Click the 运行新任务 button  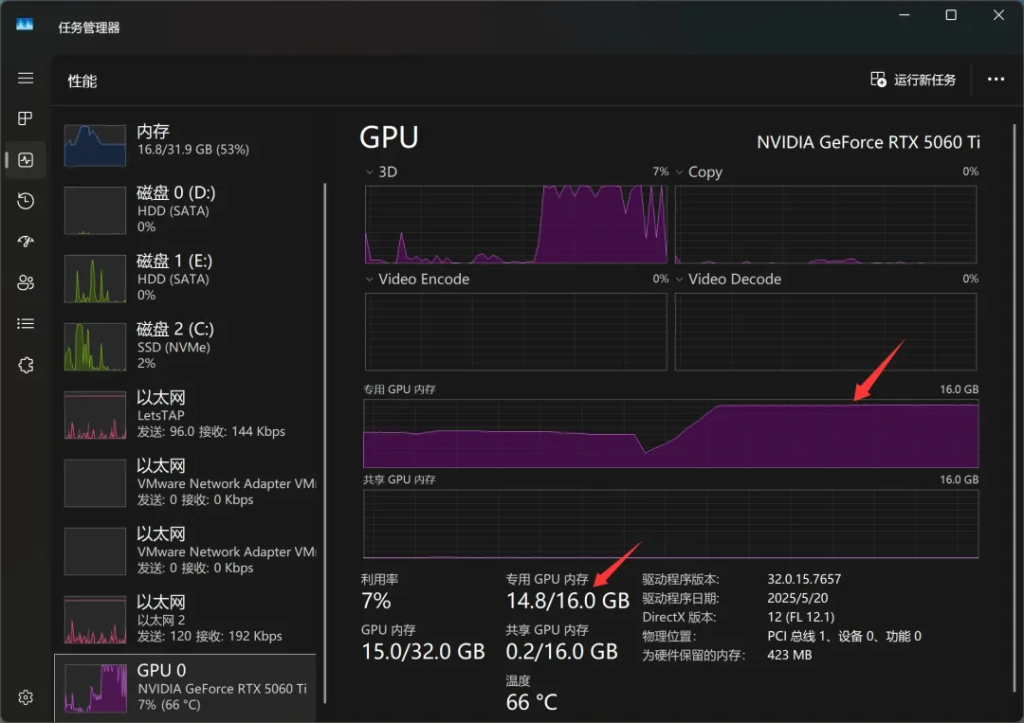[x=913, y=80]
